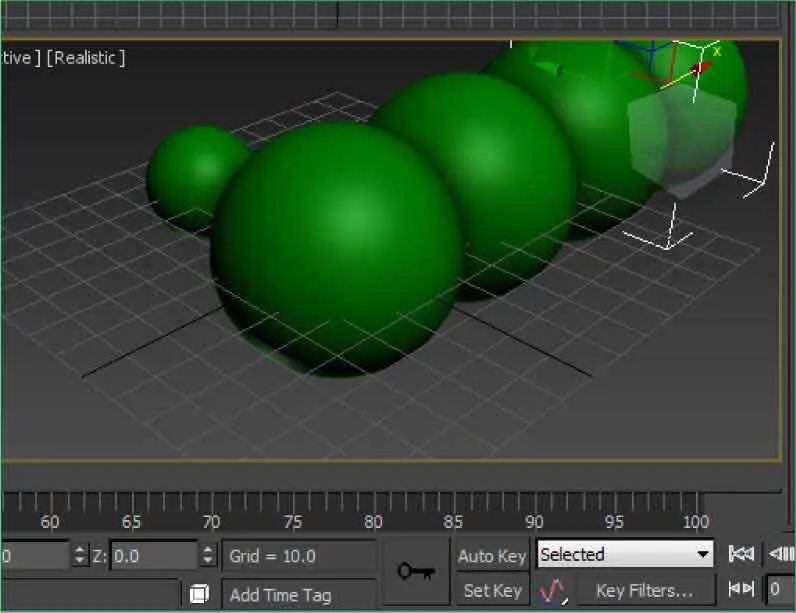Viewport: 796px width, 613px height.
Task: Click frame 80 on the timeline track
Action: point(373,500)
